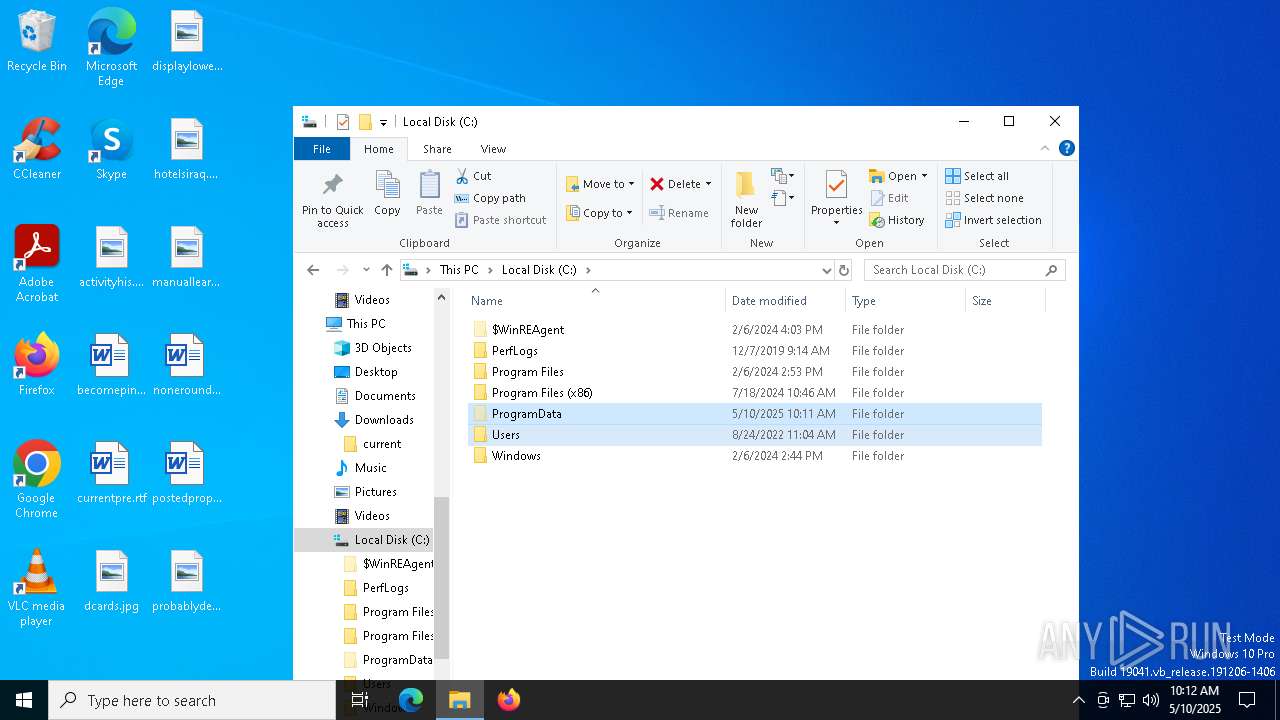Click the Up one level arrow

[x=387, y=270]
